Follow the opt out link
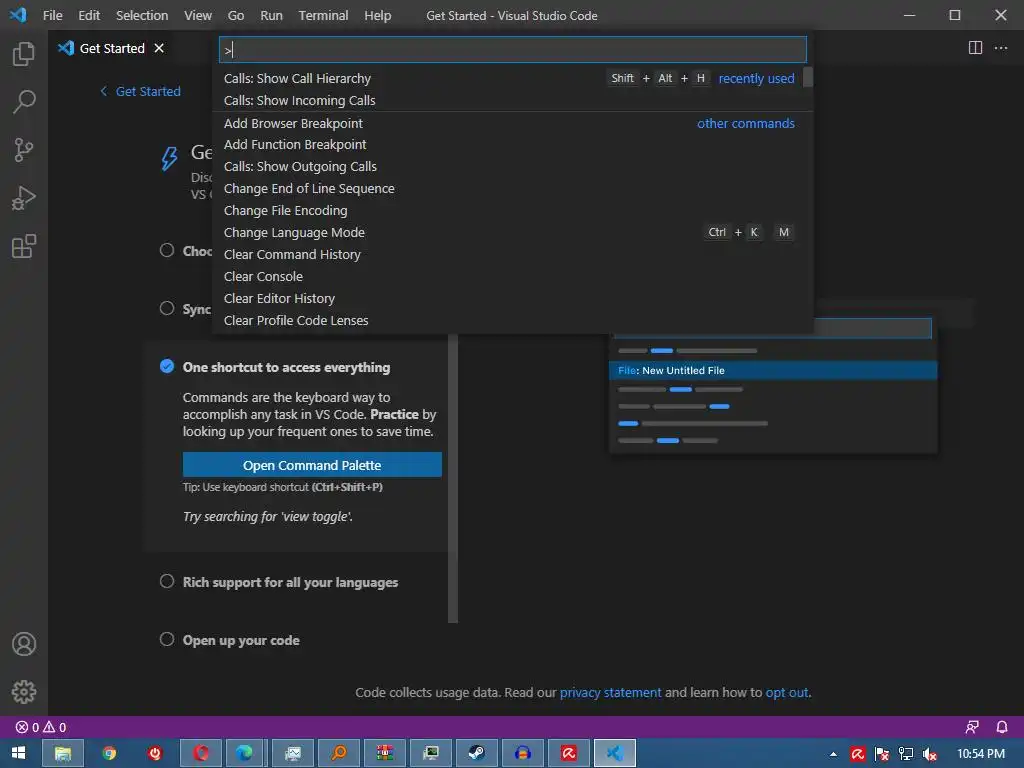This screenshot has height=768, width=1024. point(786,692)
